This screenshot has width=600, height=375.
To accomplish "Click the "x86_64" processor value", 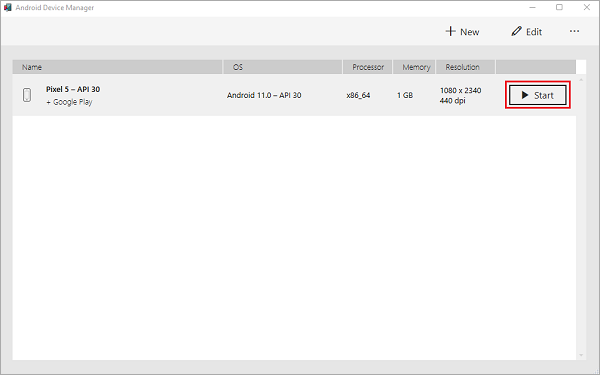I will pos(358,95).
